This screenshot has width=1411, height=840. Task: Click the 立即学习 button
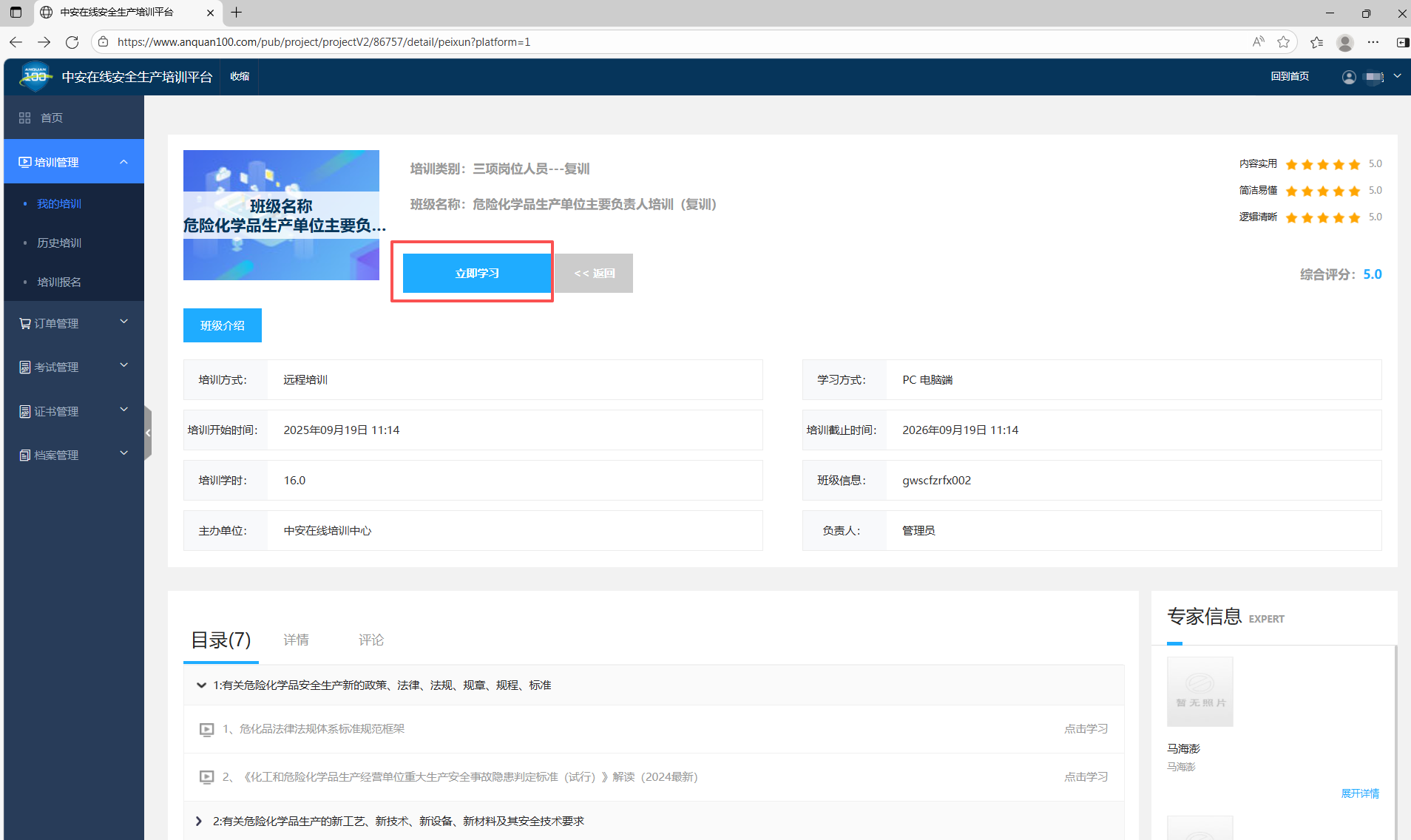tap(477, 273)
